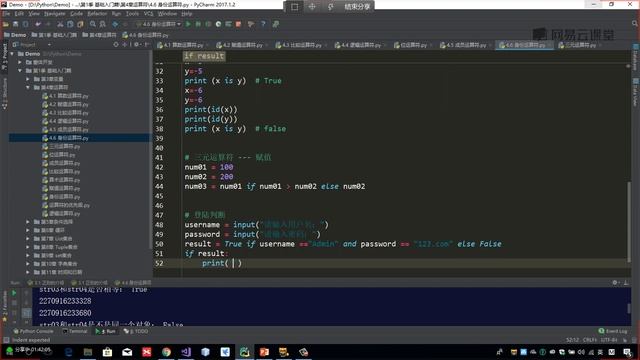
Task: Click the UTF-8 encoding in the status bar
Action: point(609,340)
